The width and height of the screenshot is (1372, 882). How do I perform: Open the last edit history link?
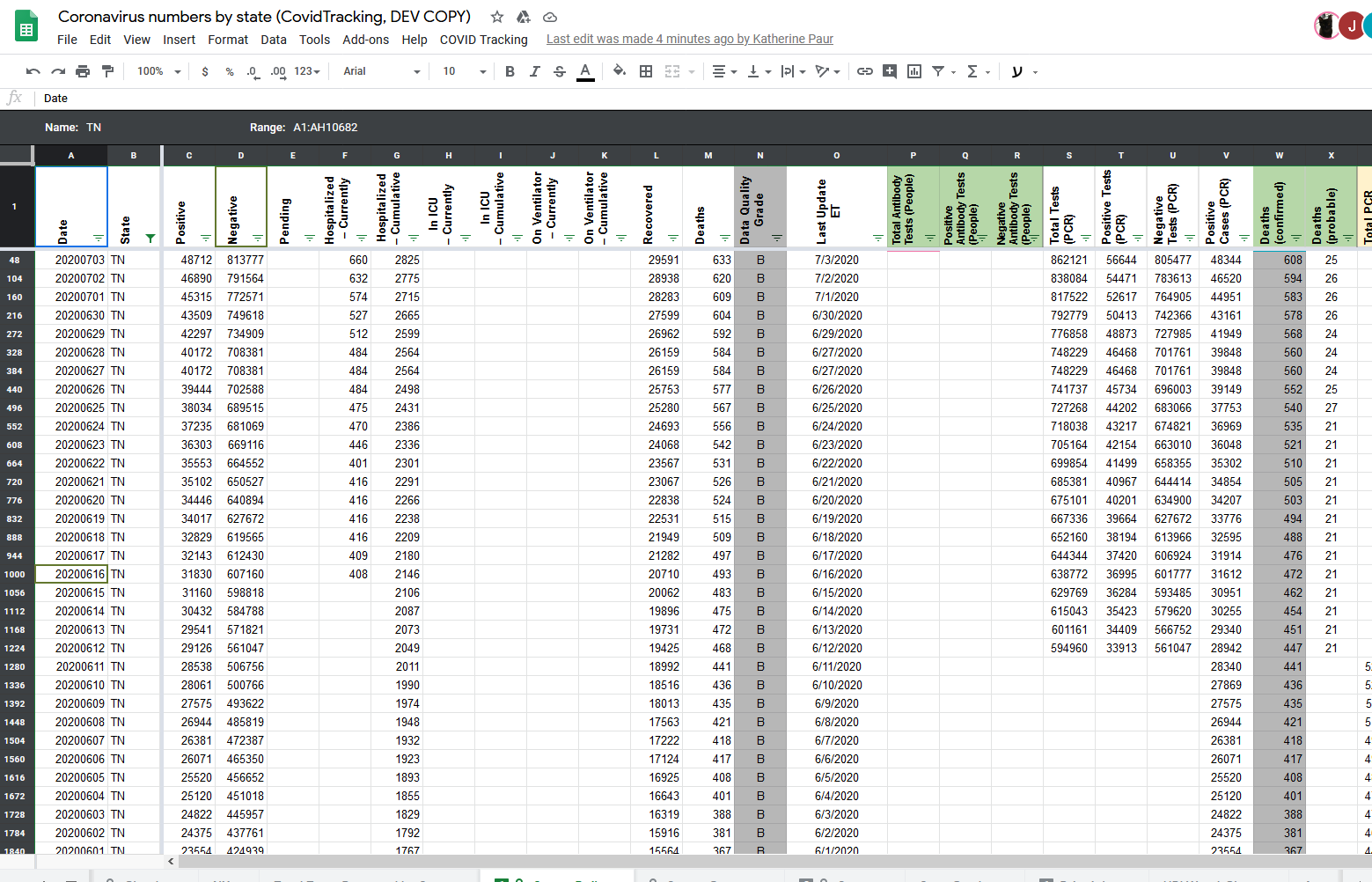coord(689,39)
